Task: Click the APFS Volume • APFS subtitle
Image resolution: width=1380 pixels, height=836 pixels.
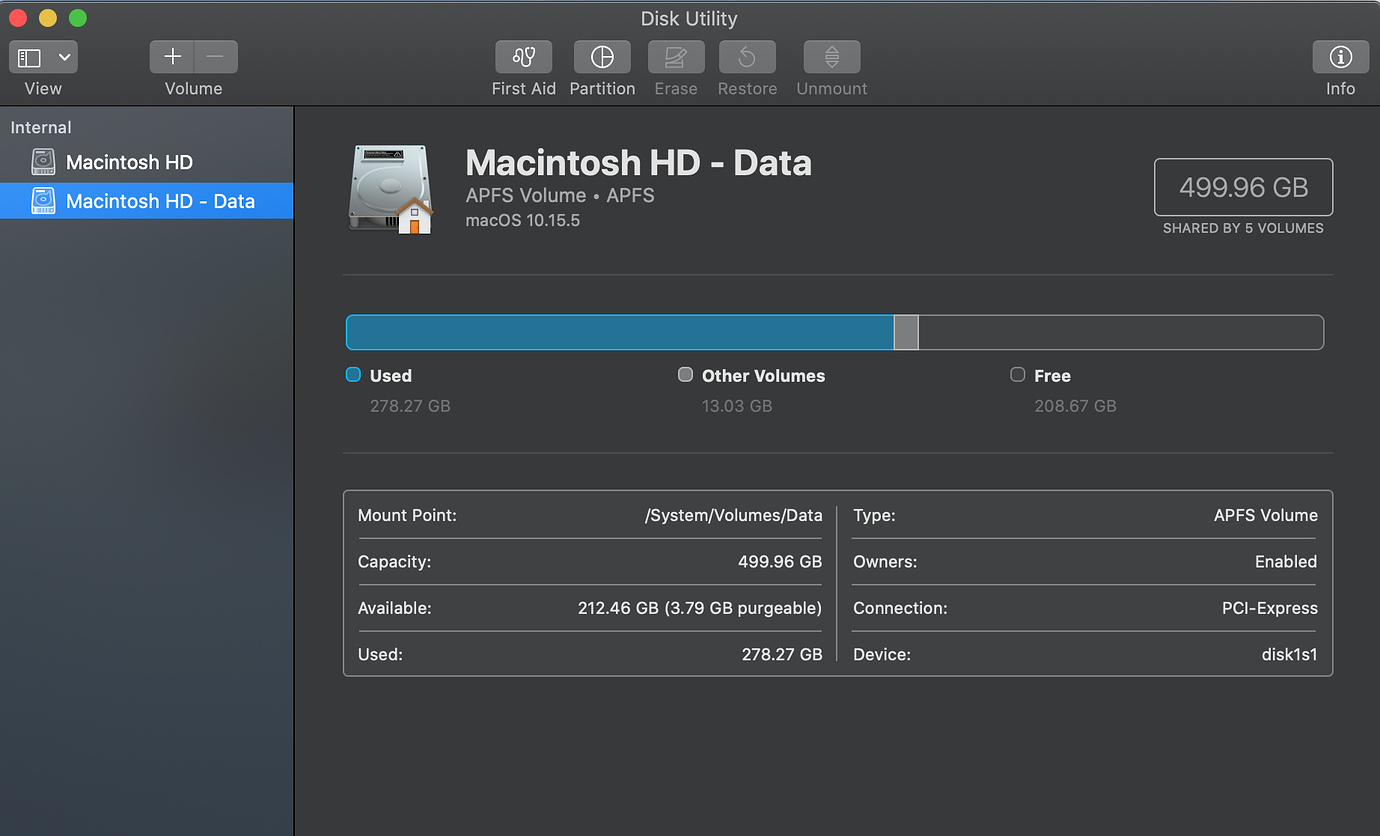Action: point(560,195)
